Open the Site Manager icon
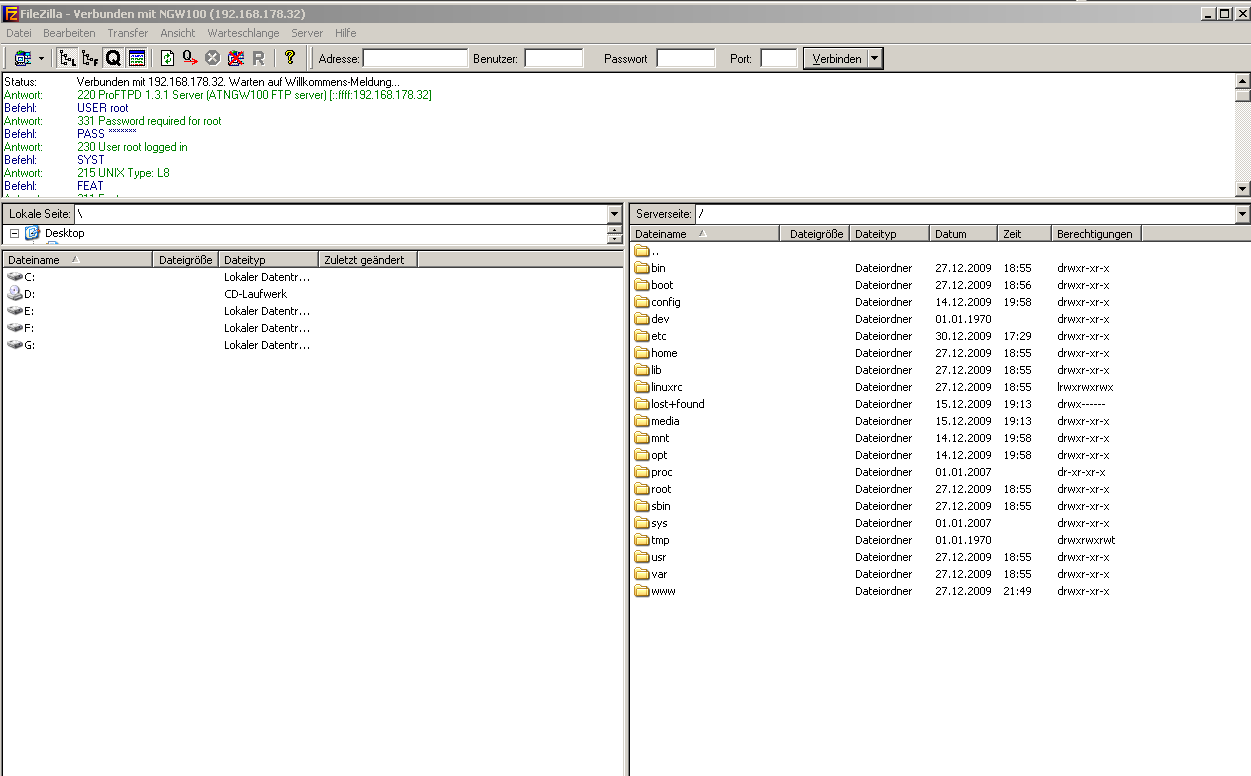 coord(22,58)
